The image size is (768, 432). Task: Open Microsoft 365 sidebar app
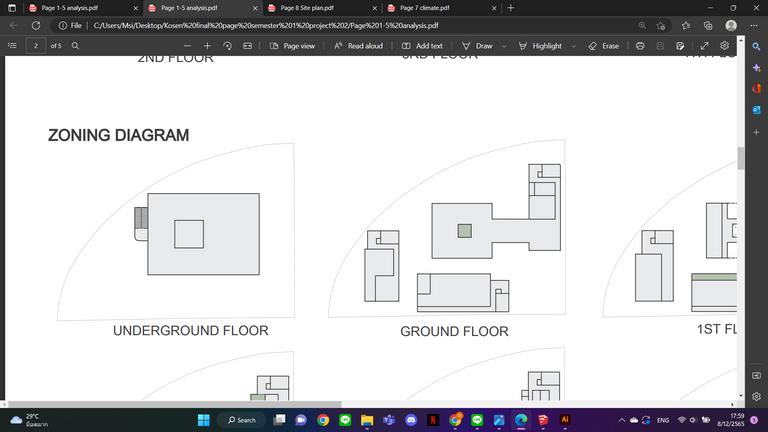[x=757, y=89]
